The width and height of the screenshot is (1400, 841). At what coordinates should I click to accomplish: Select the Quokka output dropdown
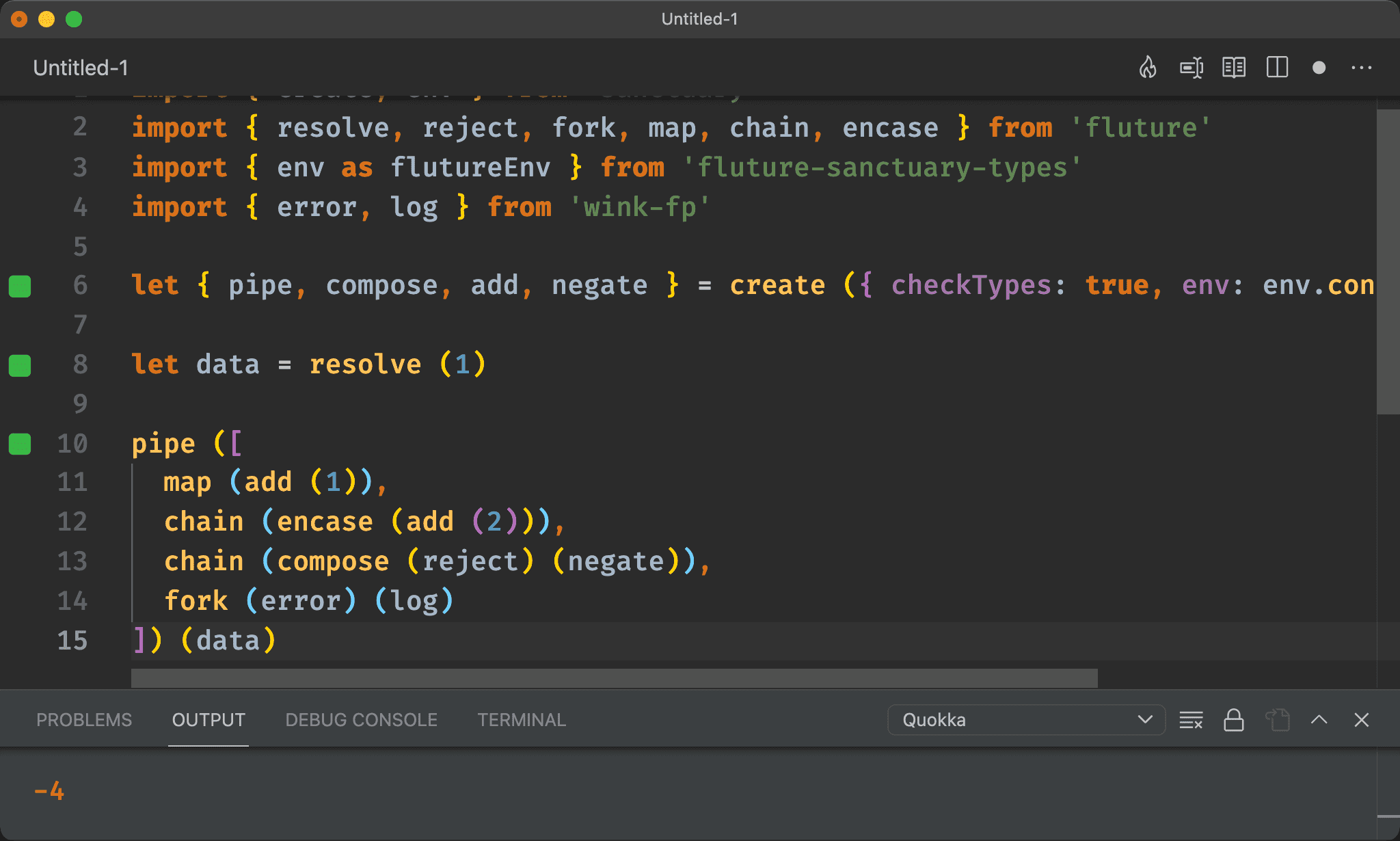point(1025,720)
